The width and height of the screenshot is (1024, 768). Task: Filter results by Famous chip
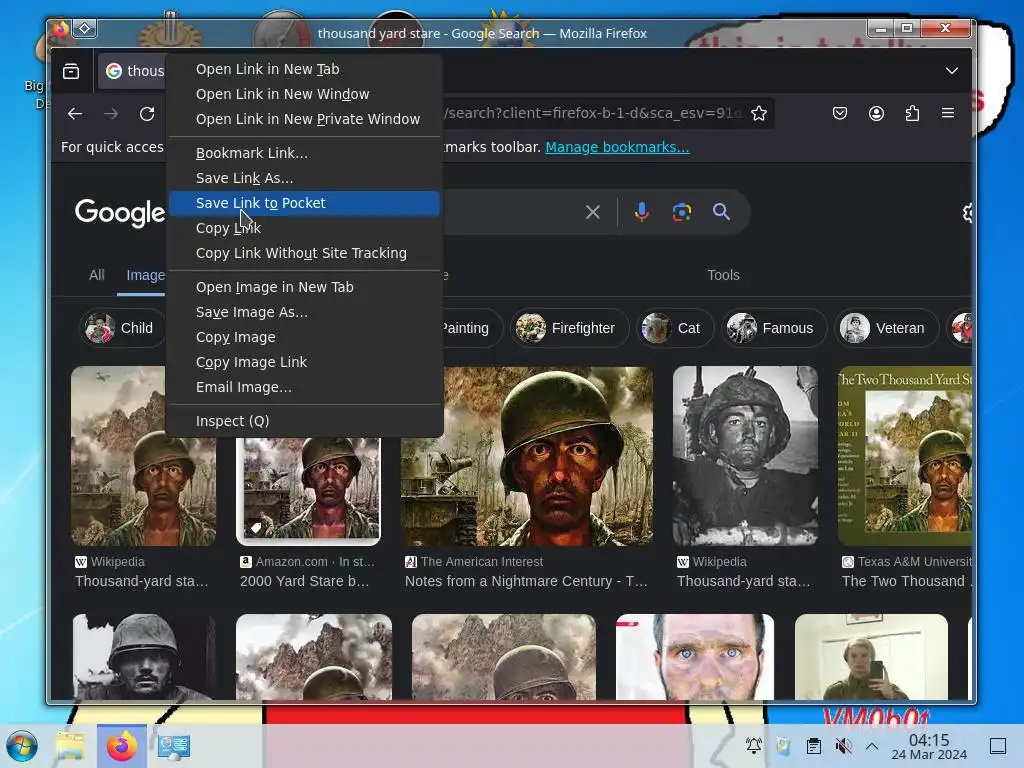(x=774, y=328)
